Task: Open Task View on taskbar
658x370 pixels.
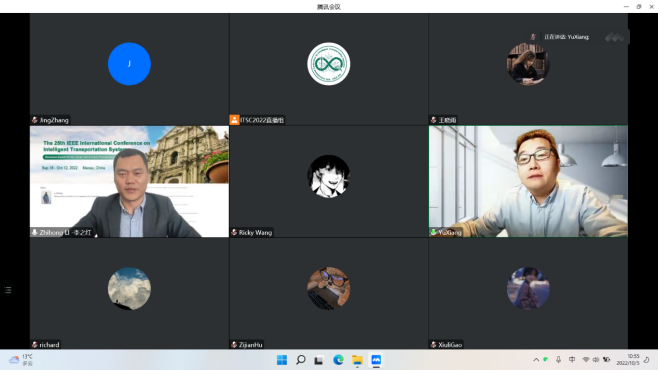Action: (x=319, y=360)
